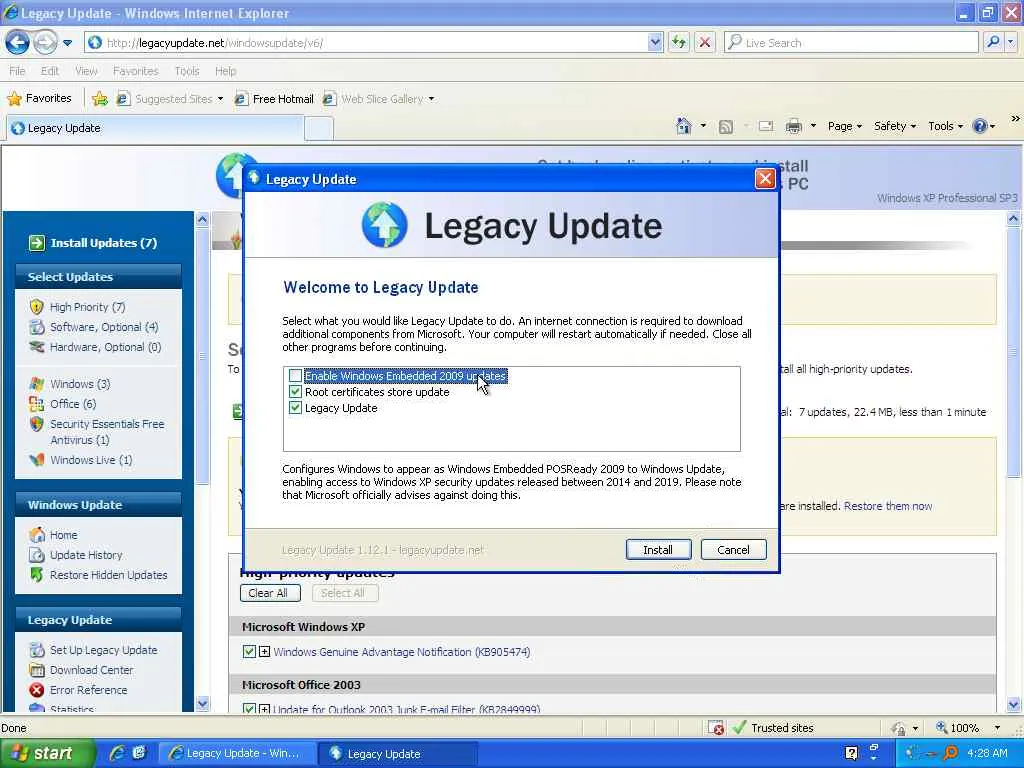Screen dimensions: 1024x768
Task: Click the Windows Live butterfly icon
Action: click(x=37, y=460)
